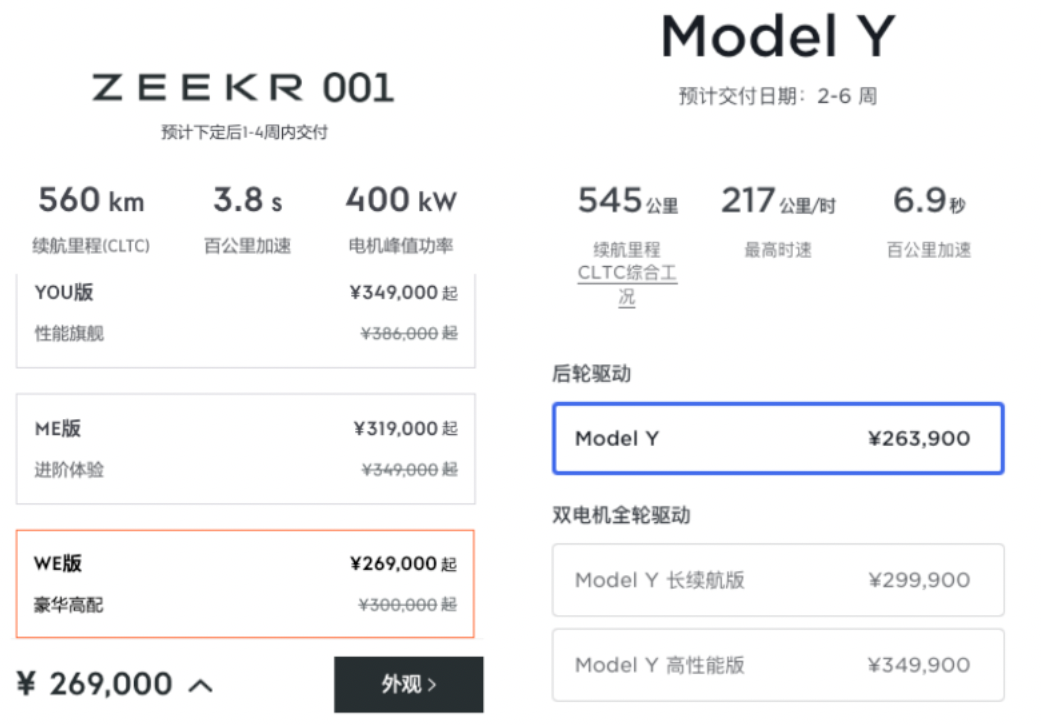
Task: Click the 6.9秒 acceleration stat
Action: 929,202
